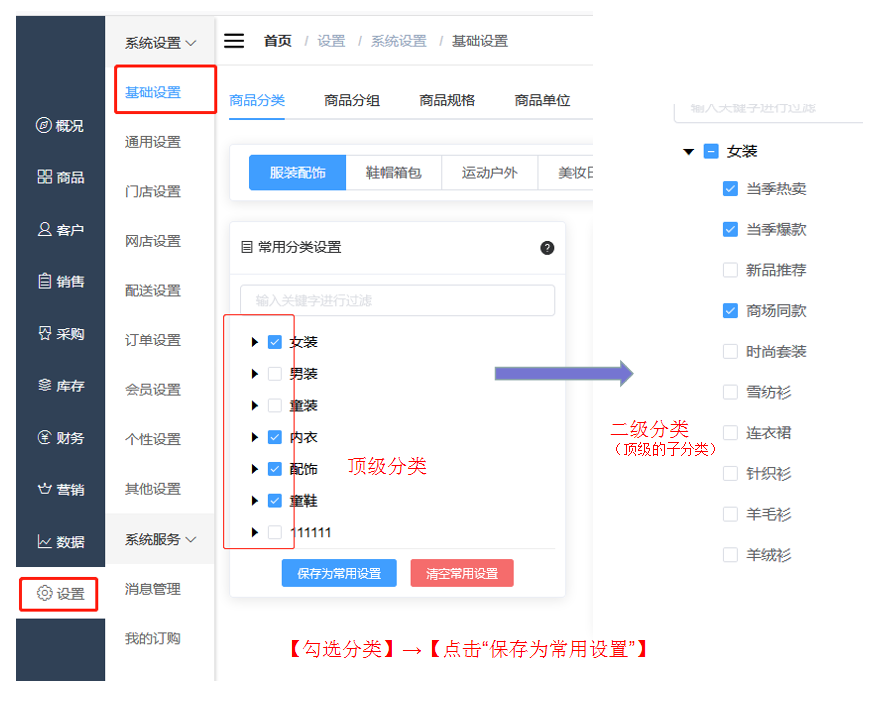Collapse the expanded 女装 node arrow

coord(689,152)
